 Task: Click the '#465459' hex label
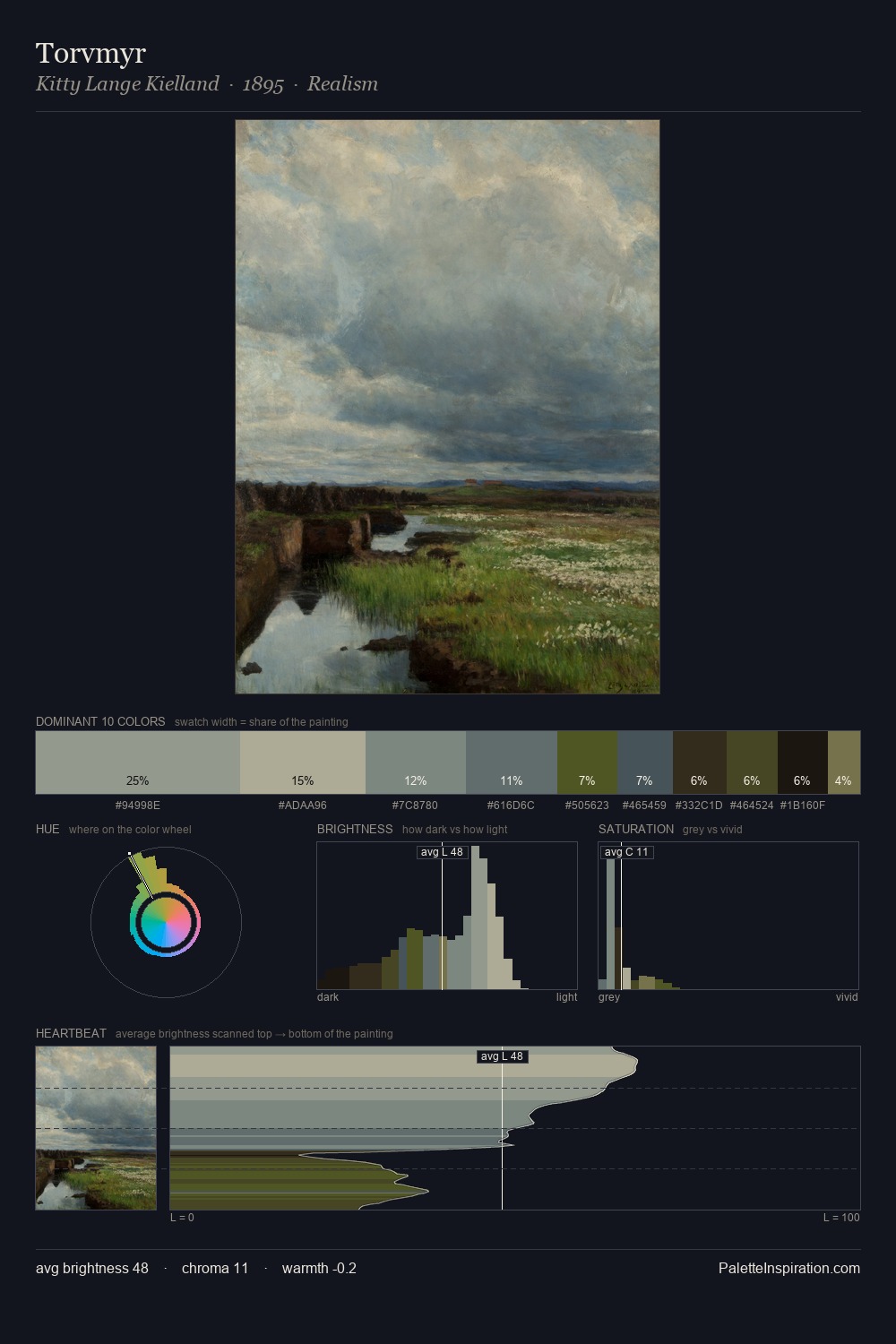644,806
